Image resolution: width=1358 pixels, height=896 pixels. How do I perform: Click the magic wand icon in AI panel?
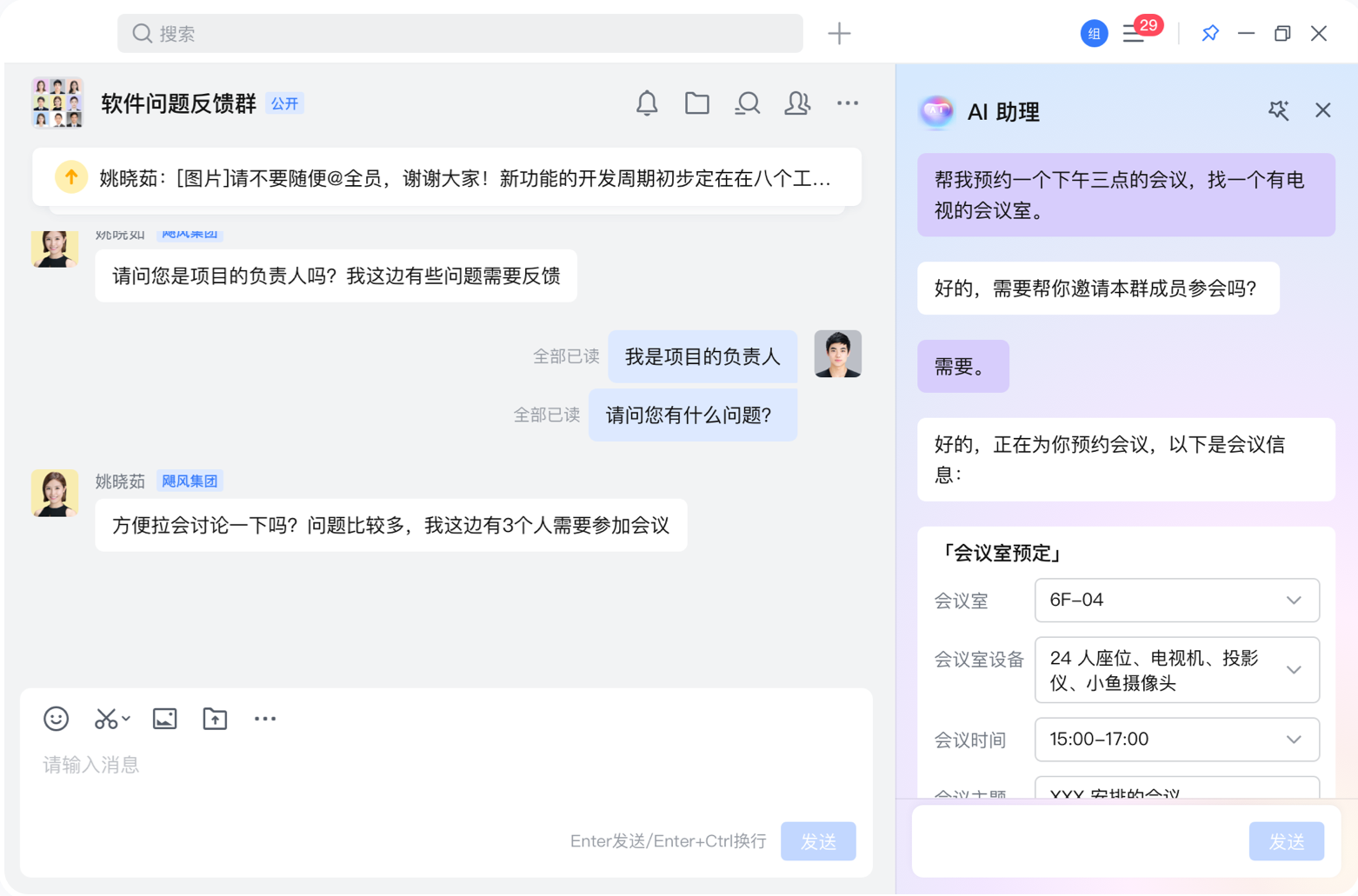click(x=1278, y=110)
